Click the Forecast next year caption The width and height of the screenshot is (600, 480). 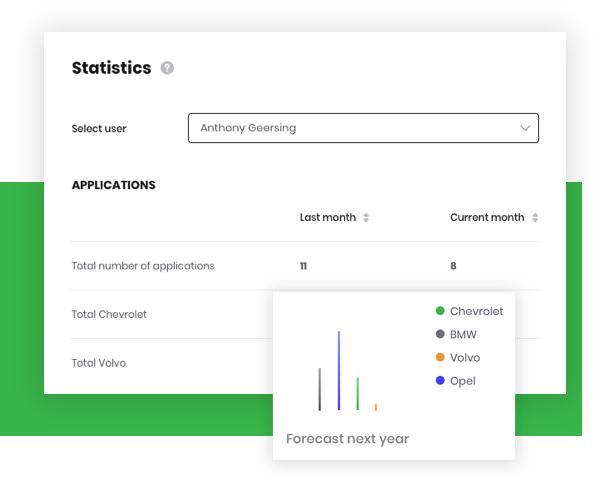click(x=347, y=439)
